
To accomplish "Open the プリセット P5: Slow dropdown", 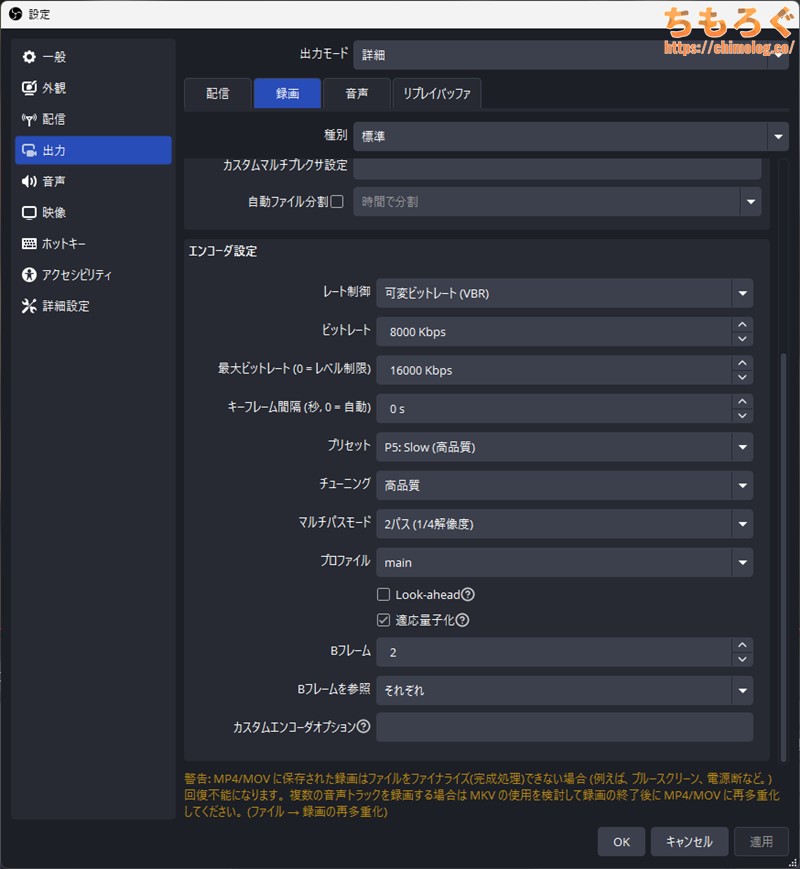I will 564,447.
